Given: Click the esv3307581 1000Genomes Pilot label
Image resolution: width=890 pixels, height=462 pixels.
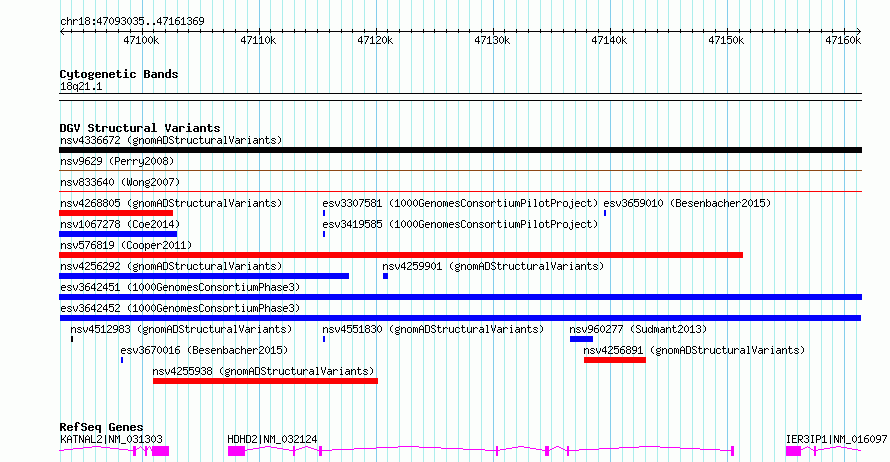Looking at the screenshot, I should (460, 203).
